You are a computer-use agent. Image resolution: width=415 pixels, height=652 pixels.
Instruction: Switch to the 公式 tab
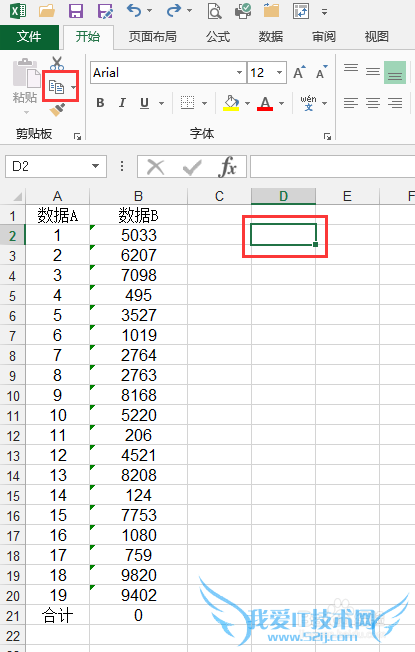coord(218,37)
